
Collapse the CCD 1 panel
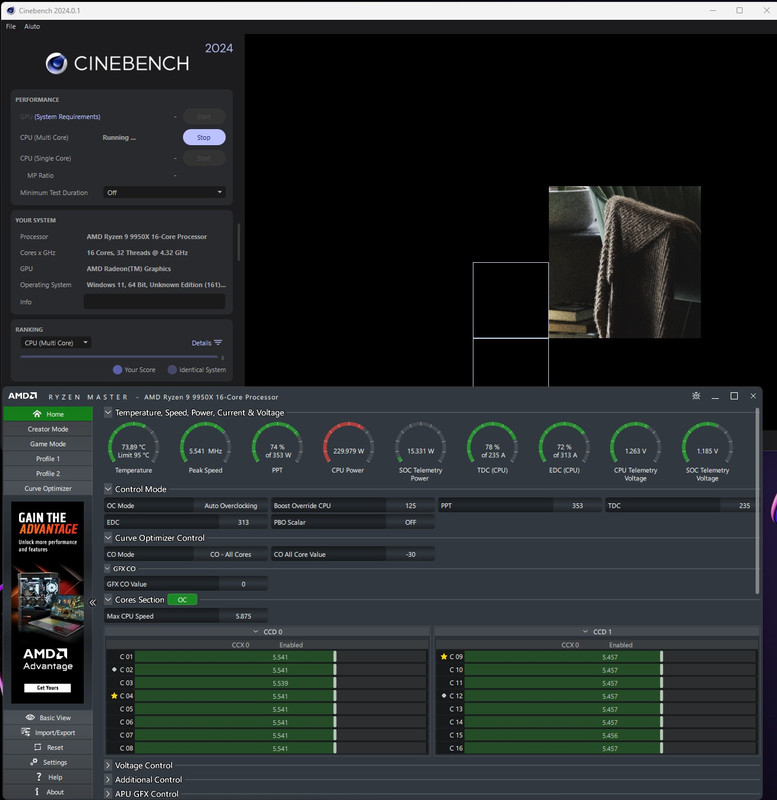coord(585,632)
